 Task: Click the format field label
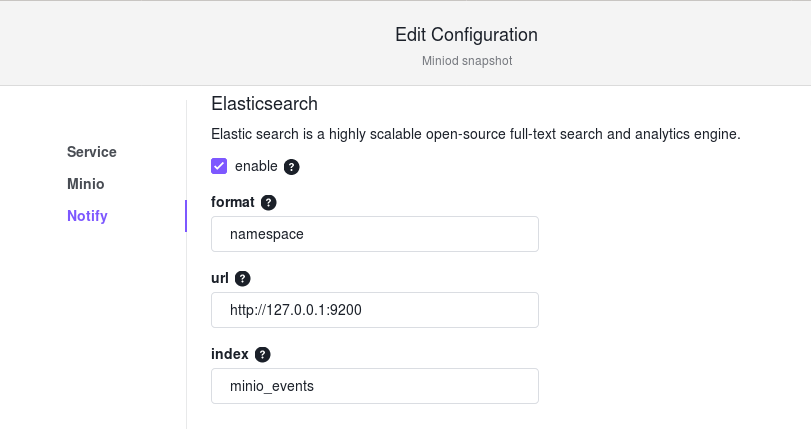[233, 202]
